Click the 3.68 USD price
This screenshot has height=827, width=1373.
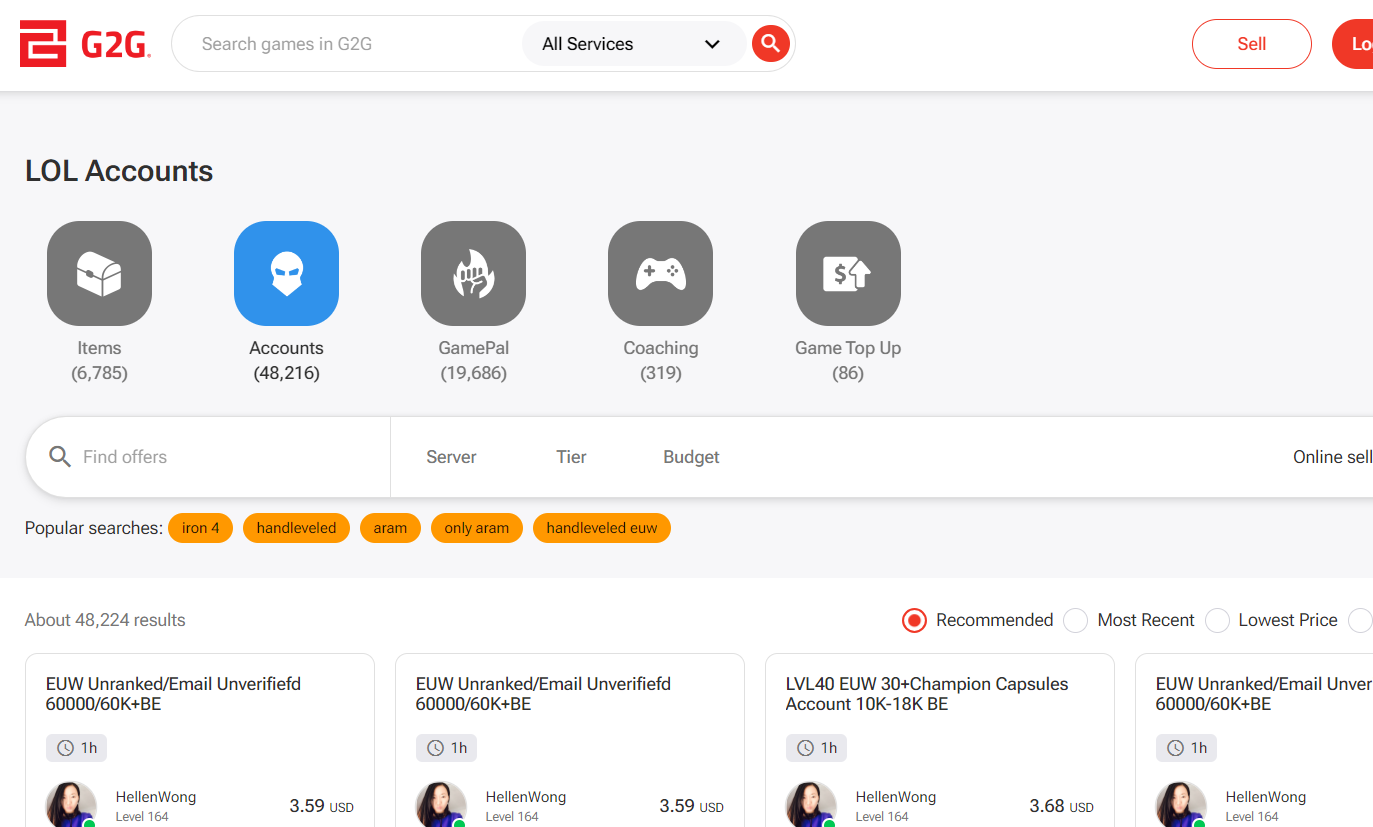(1061, 806)
